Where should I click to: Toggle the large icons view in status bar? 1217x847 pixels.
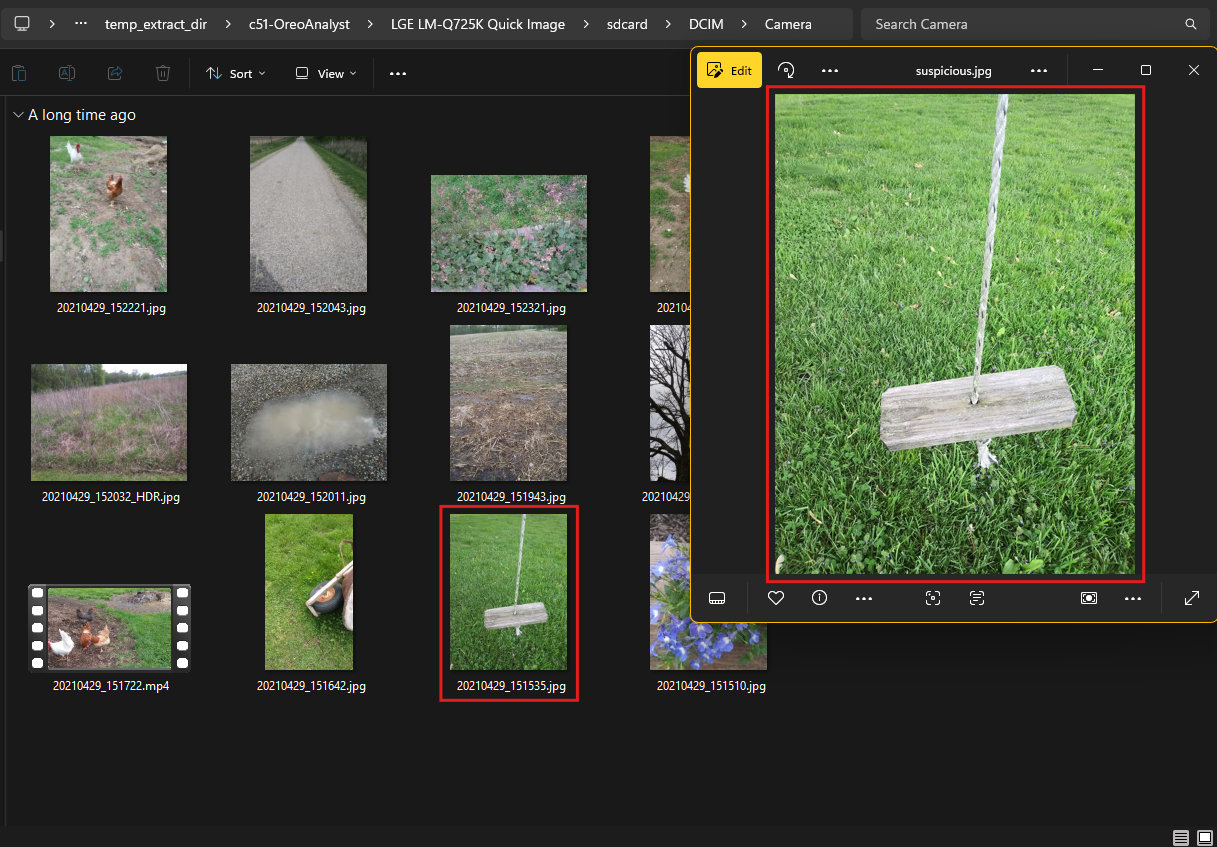click(x=1205, y=837)
